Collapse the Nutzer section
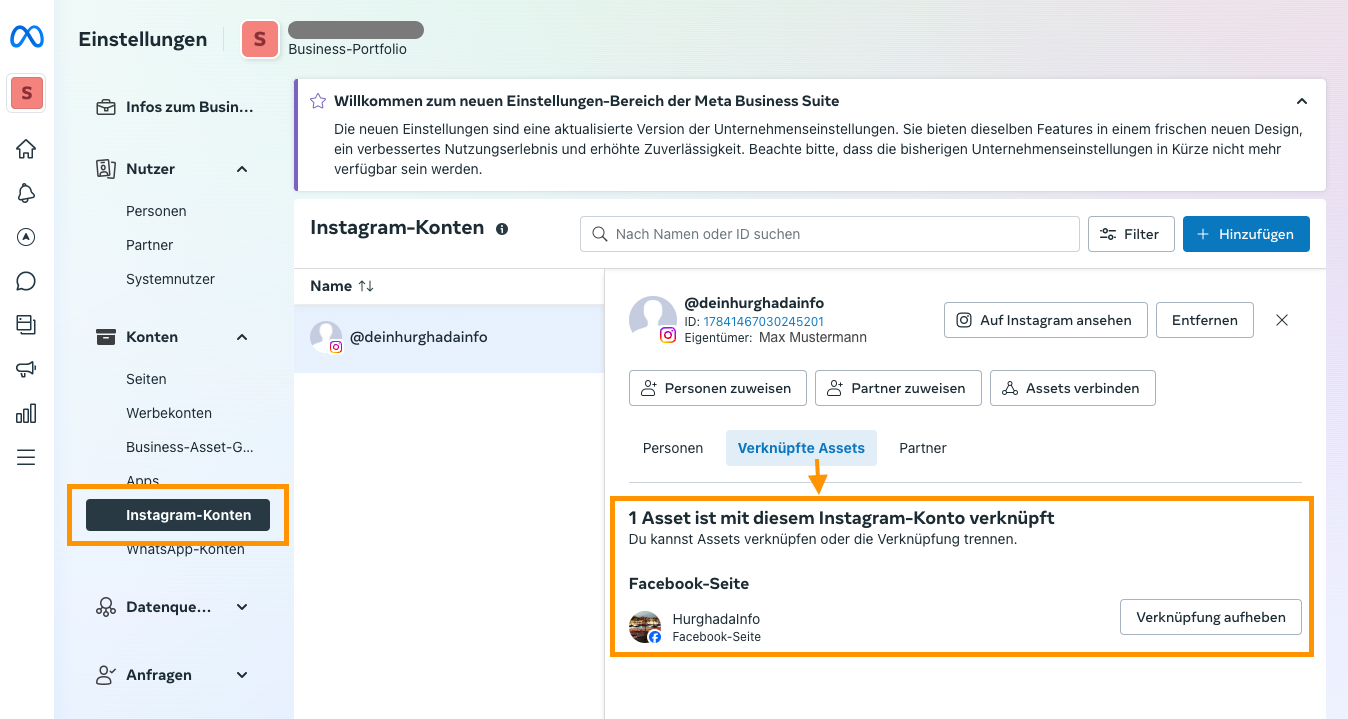 pos(242,169)
